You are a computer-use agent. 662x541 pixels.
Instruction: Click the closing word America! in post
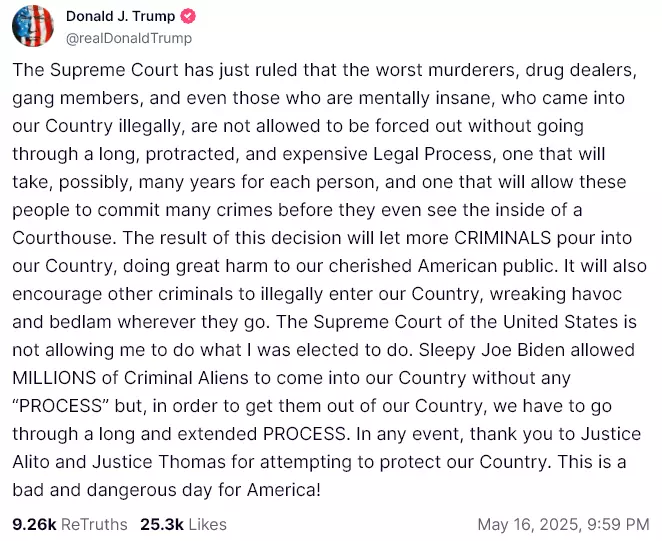coord(284,490)
